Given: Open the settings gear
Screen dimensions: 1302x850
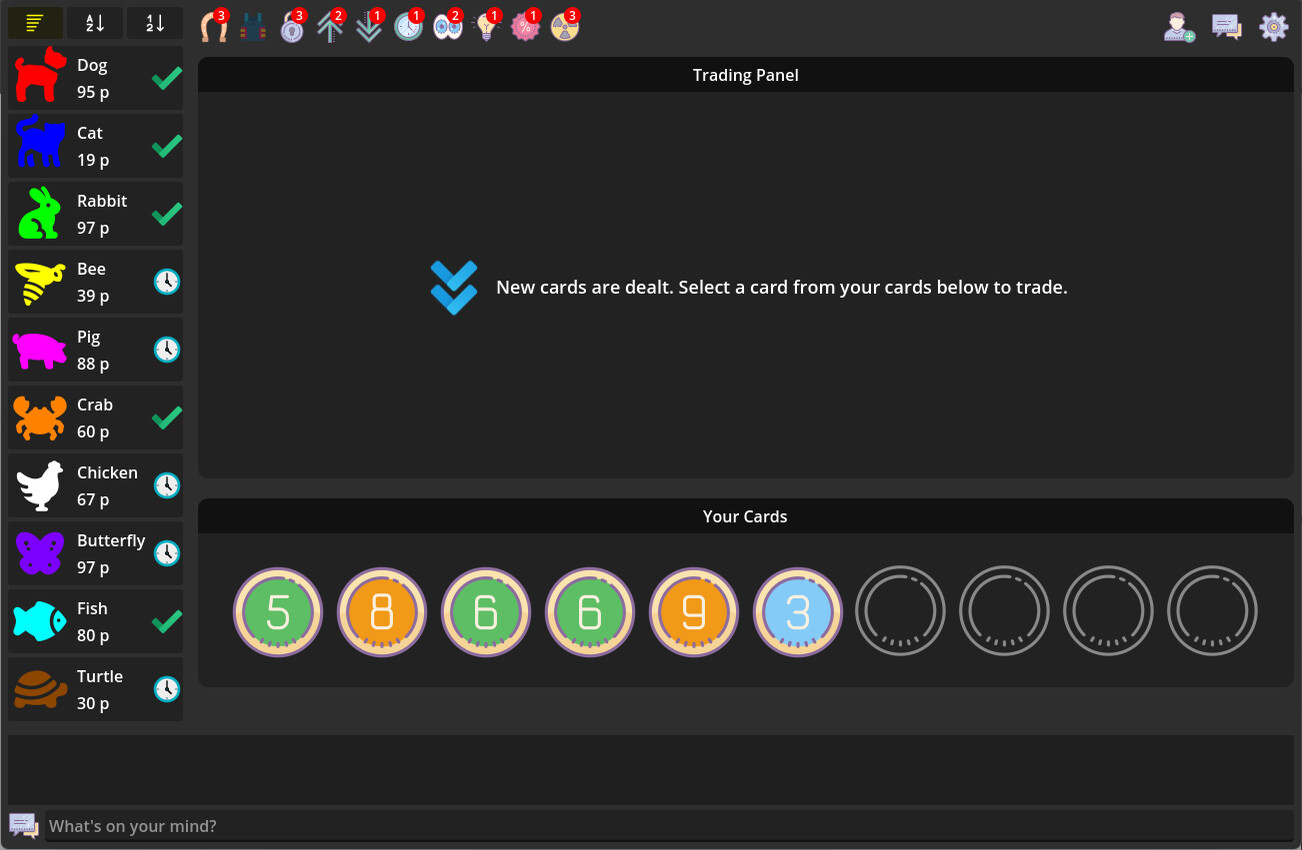Looking at the screenshot, I should 1274,27.
